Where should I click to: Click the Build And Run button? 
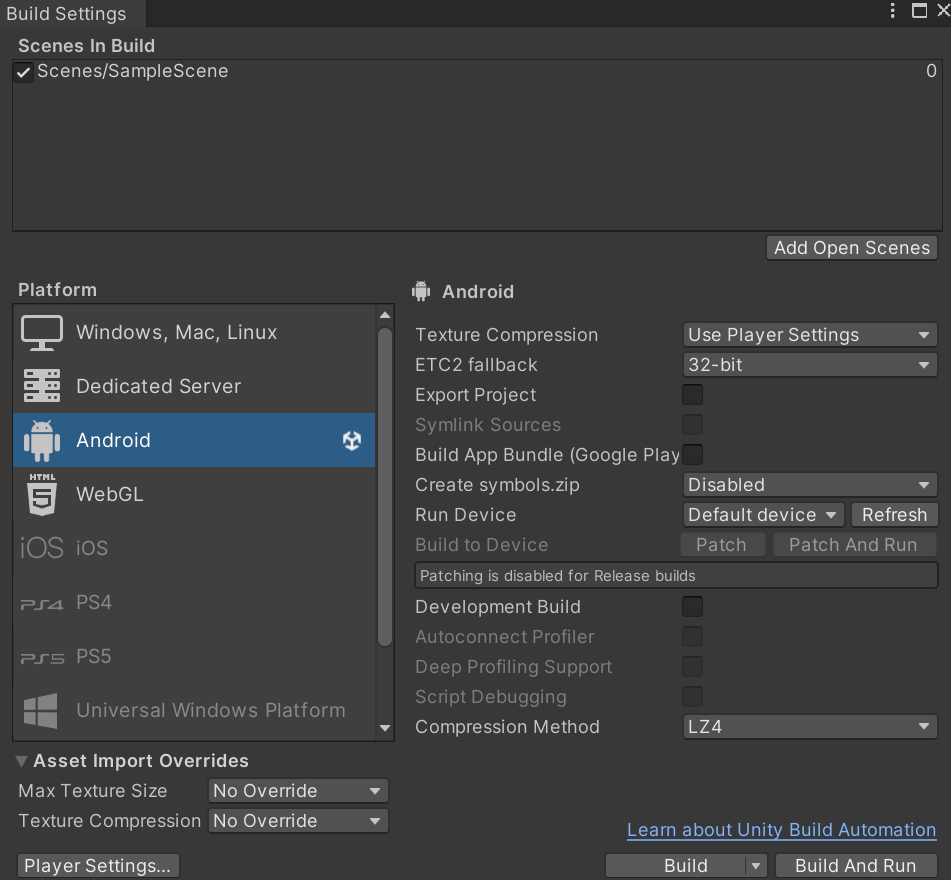click(856, 866)
